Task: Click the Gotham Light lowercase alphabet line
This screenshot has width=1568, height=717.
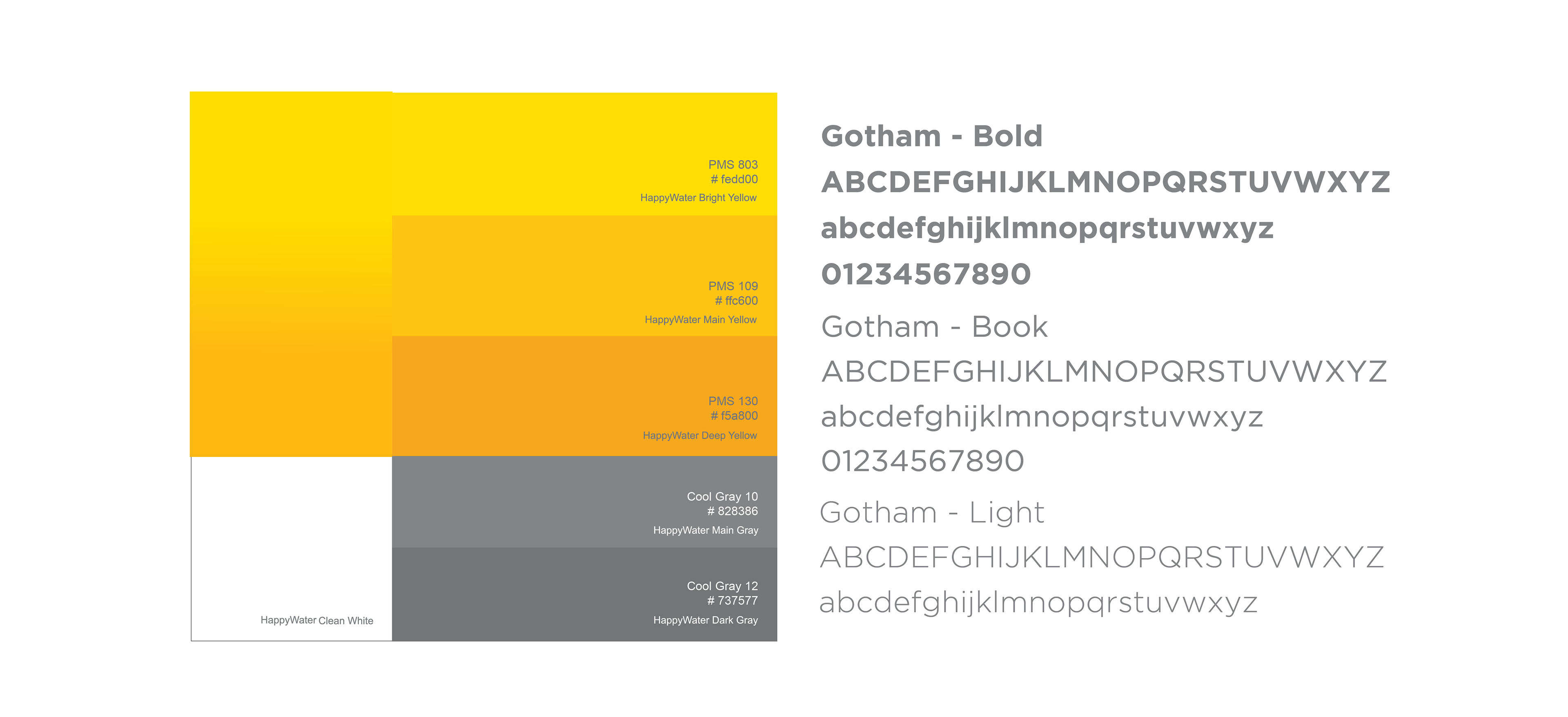Action: tap(1038, 603)
